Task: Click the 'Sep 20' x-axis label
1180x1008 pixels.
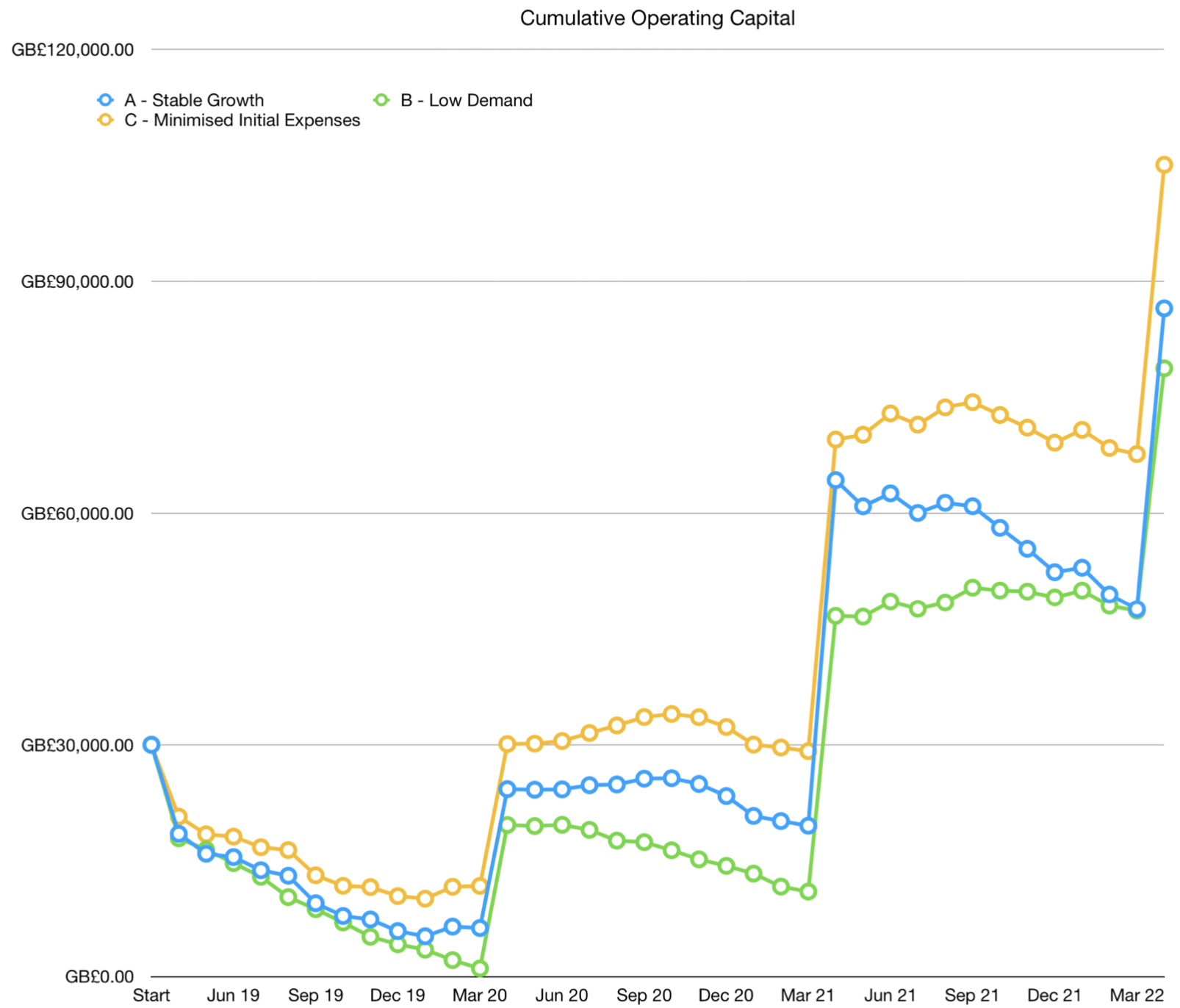Action: coord(644,995)
